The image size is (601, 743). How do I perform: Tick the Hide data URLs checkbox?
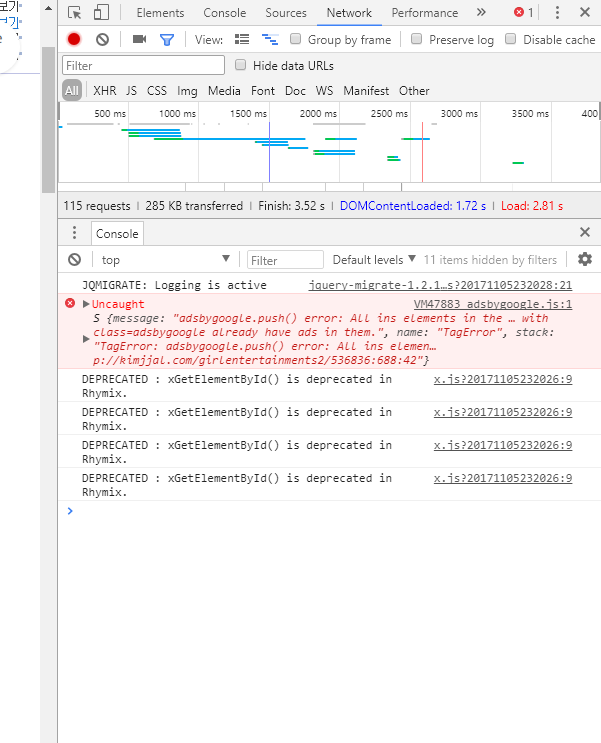click(240, 65)
